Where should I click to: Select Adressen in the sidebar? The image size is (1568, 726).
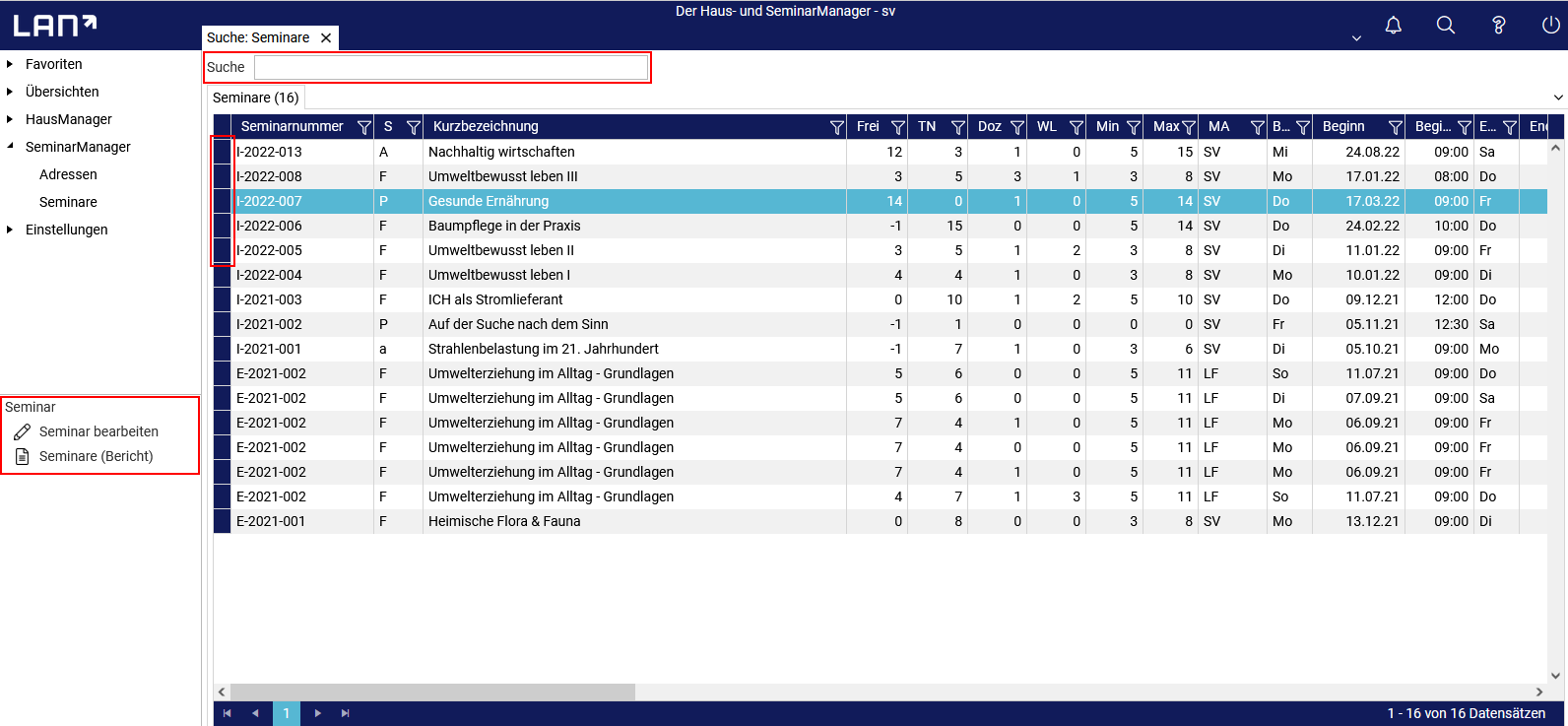[x=68, y=174]
